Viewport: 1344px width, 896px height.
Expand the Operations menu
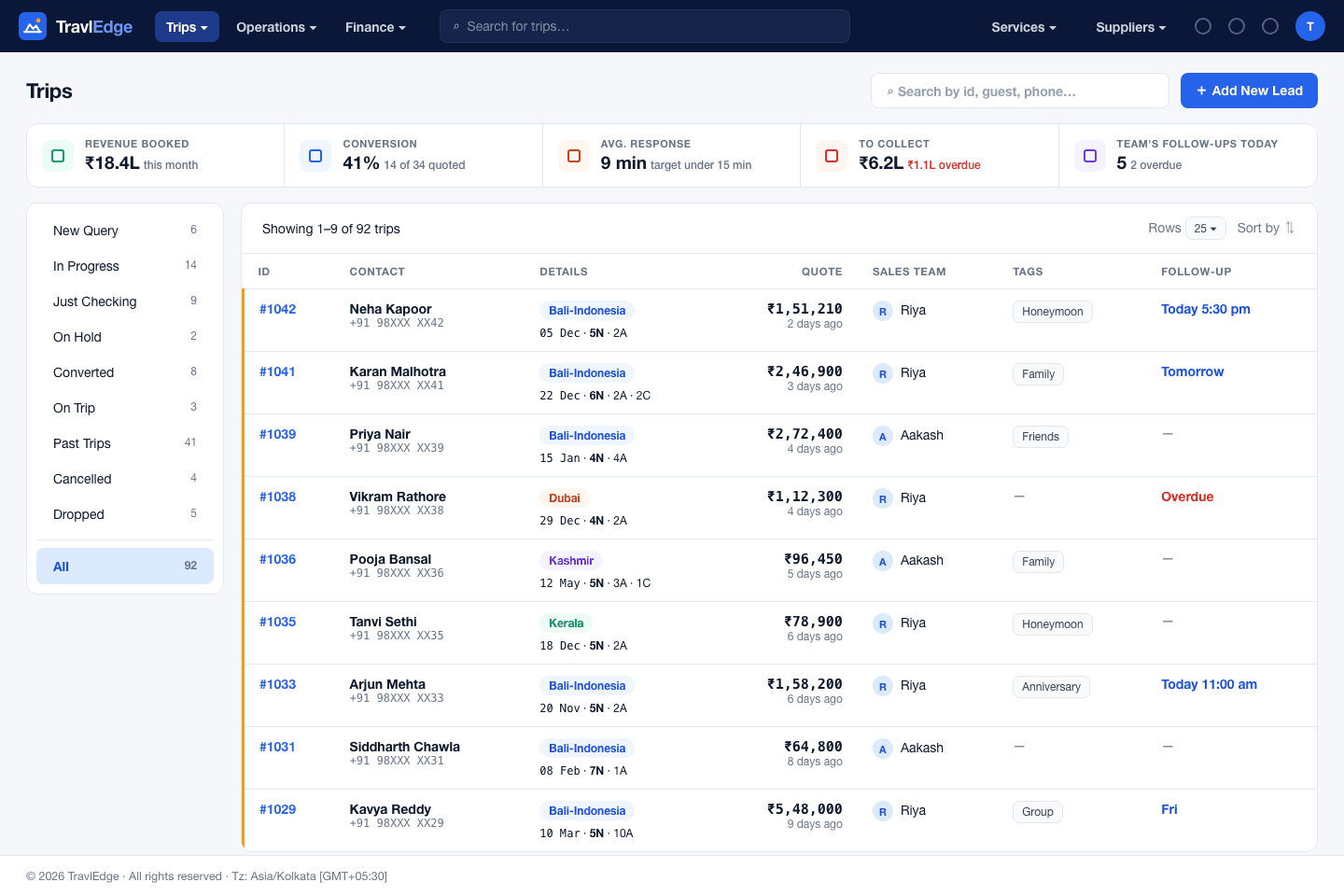point(276,27)
